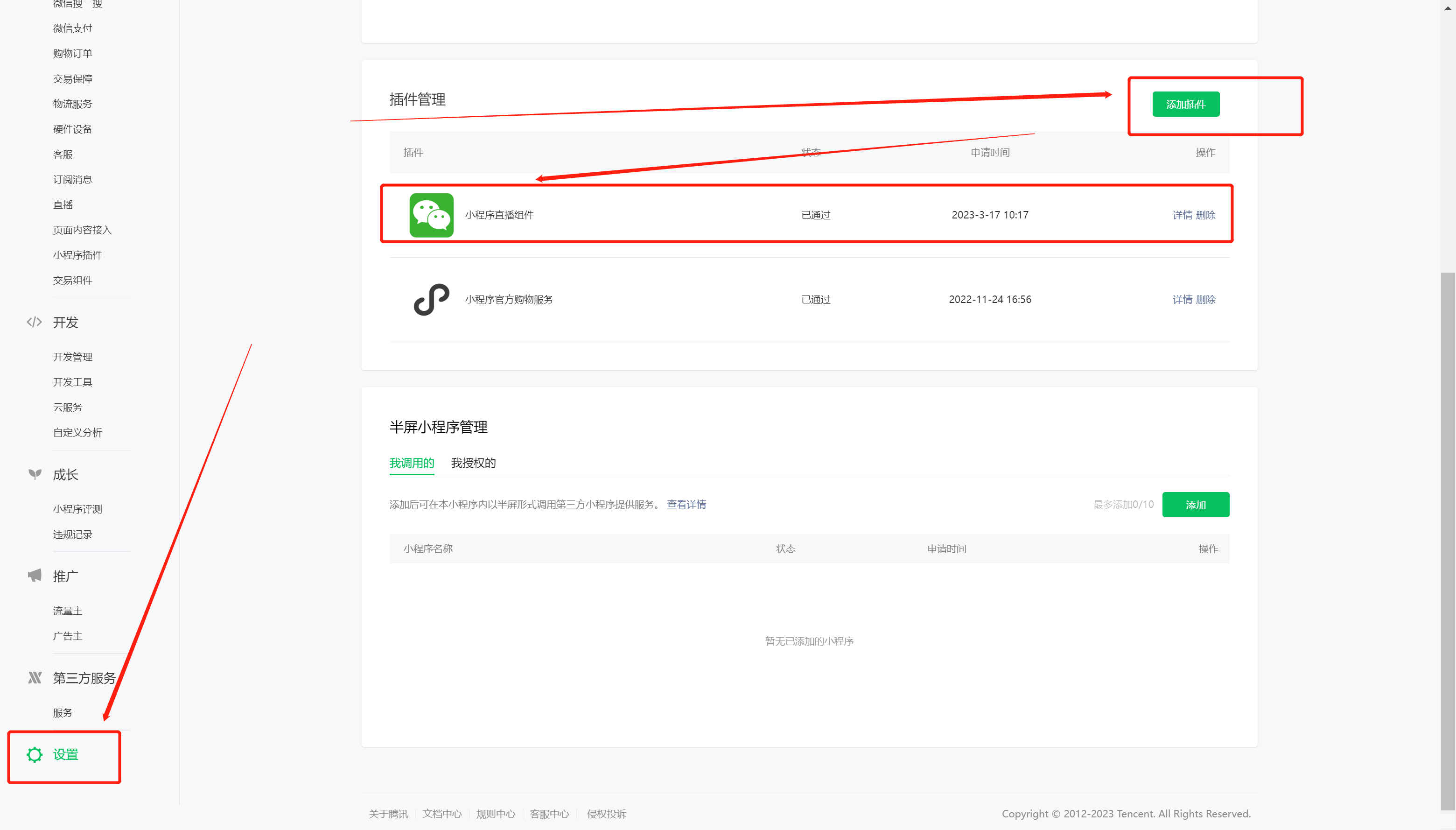Click the 第三方服务 section icon
This screenshot has height=830, width=1456.
tap(35, 678)
